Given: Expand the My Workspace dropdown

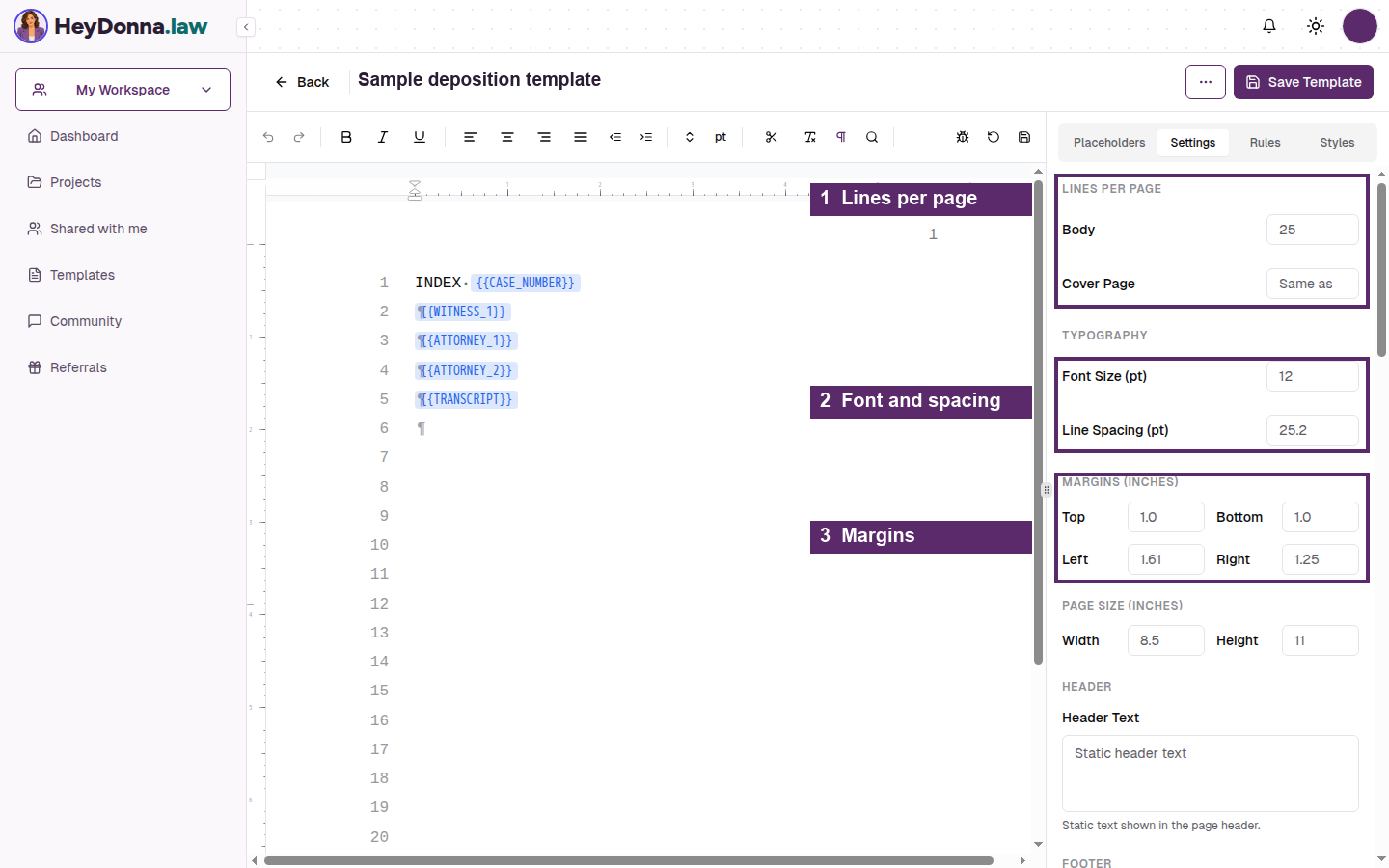Looking at the screenshot, I should pyautogui.click(x=123, y=90).
